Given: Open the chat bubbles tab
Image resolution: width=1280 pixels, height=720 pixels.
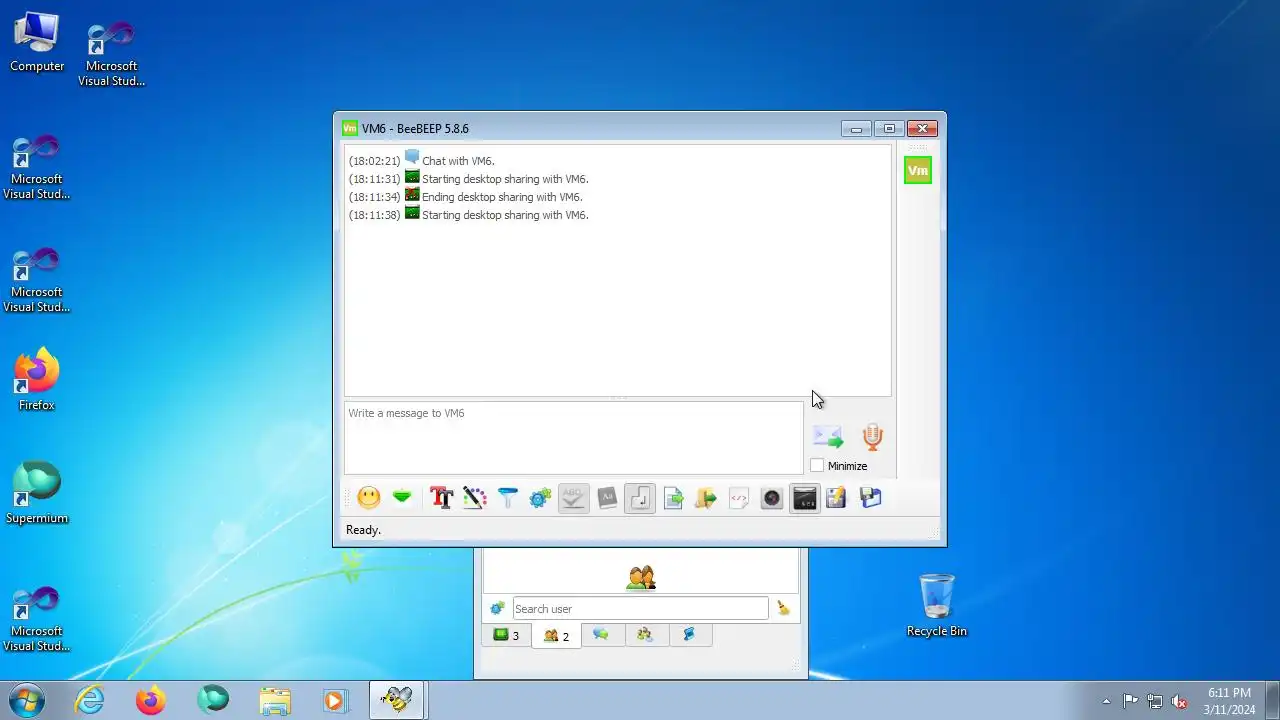Looking at the screenshot, I should coord(601,634).
